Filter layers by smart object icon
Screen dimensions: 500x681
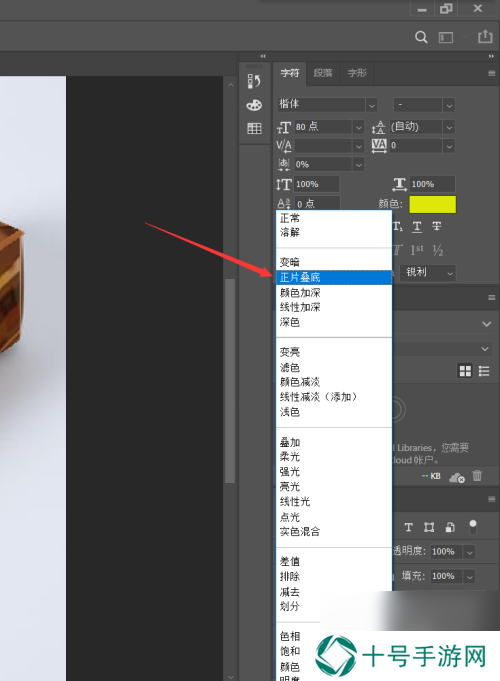tap(450, 527)
